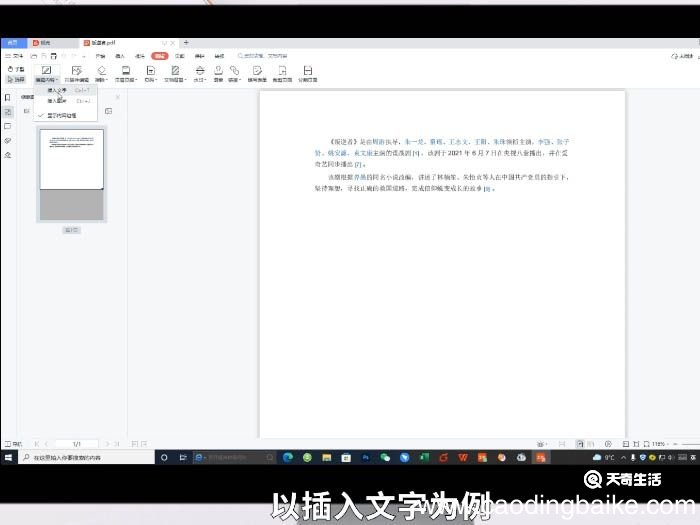The height and width of the screenshot is (525, 700).
Task: Open the Crop Page tool
Action: tap(282, 74)
